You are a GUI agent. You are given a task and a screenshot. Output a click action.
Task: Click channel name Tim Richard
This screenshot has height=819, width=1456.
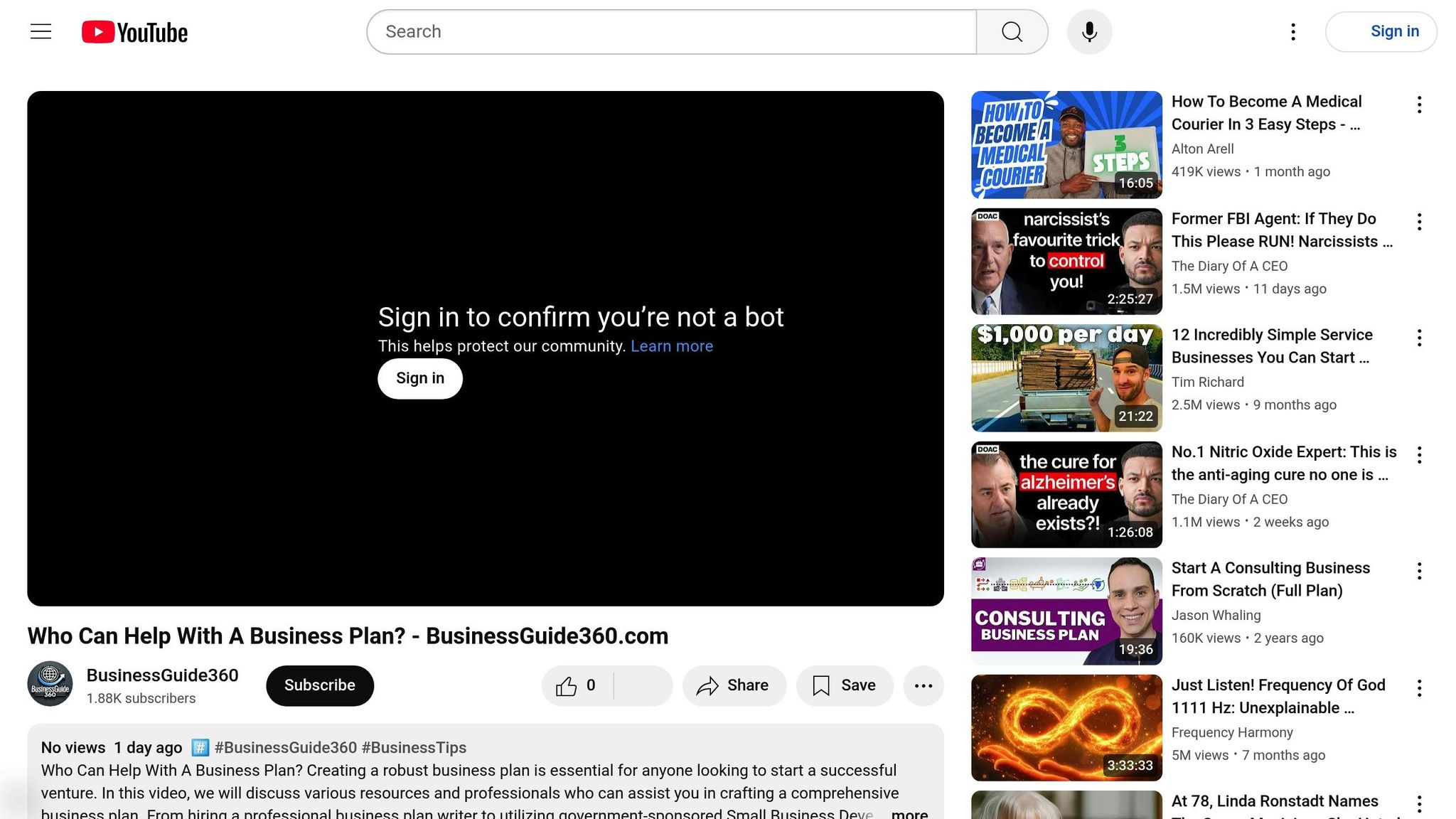point(1207,382)
